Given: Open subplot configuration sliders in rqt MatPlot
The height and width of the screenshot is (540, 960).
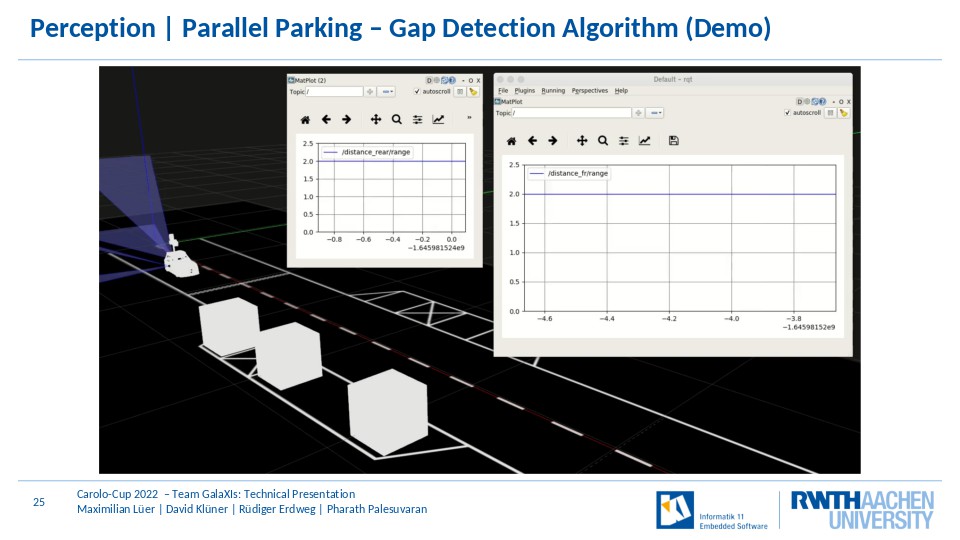Looking at the screenshot, I should click(x=624, y=141).
